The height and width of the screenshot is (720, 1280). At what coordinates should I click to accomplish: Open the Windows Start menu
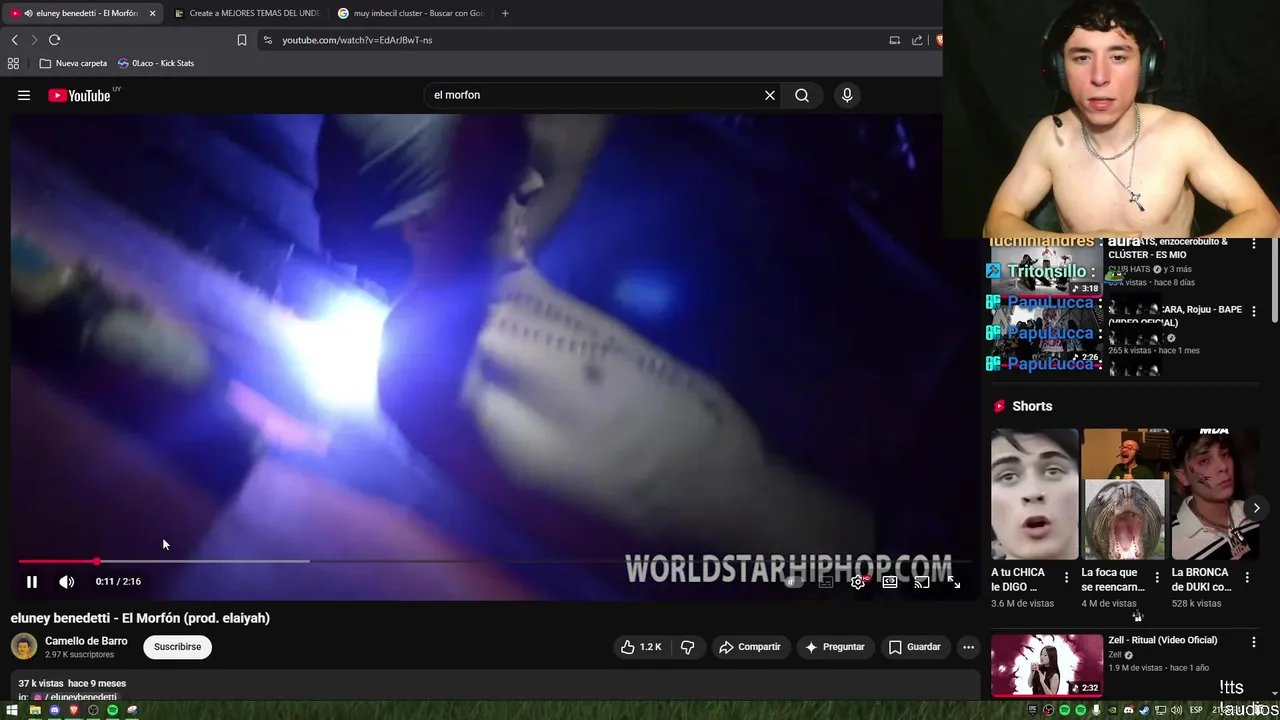[x=12, y=710]
